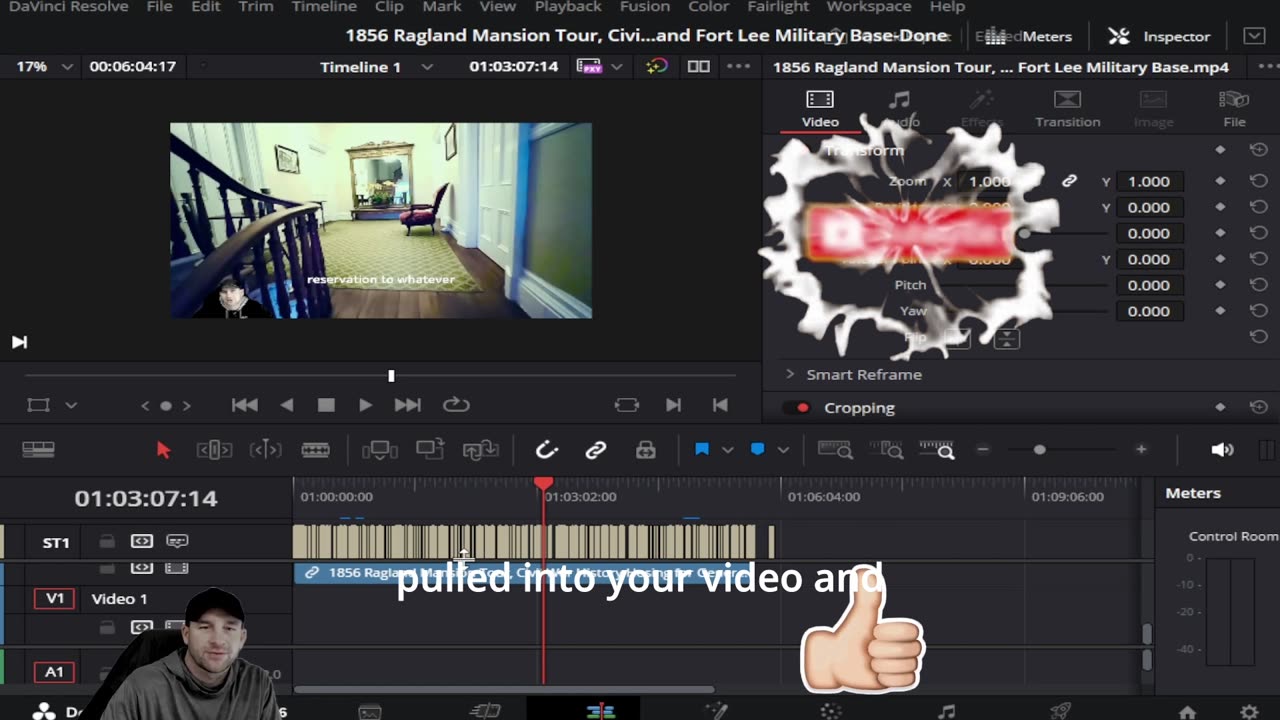Image resolution: width=1280 pixels, height=720 pixels.
Task: Click the viewer scrubber bar handle
Action: pos(391,376)
